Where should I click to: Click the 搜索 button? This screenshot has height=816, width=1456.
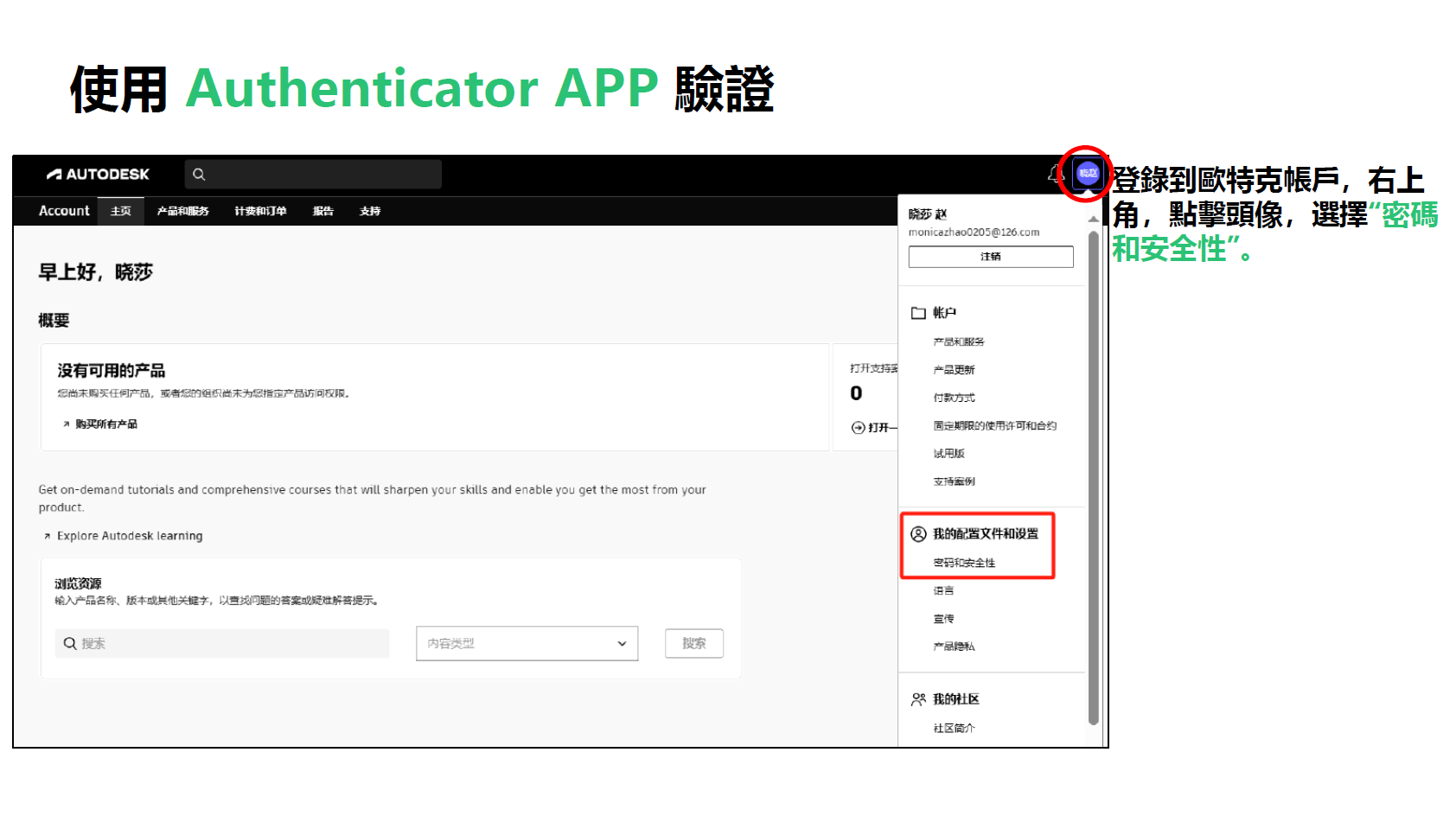[x=694, y=643]
